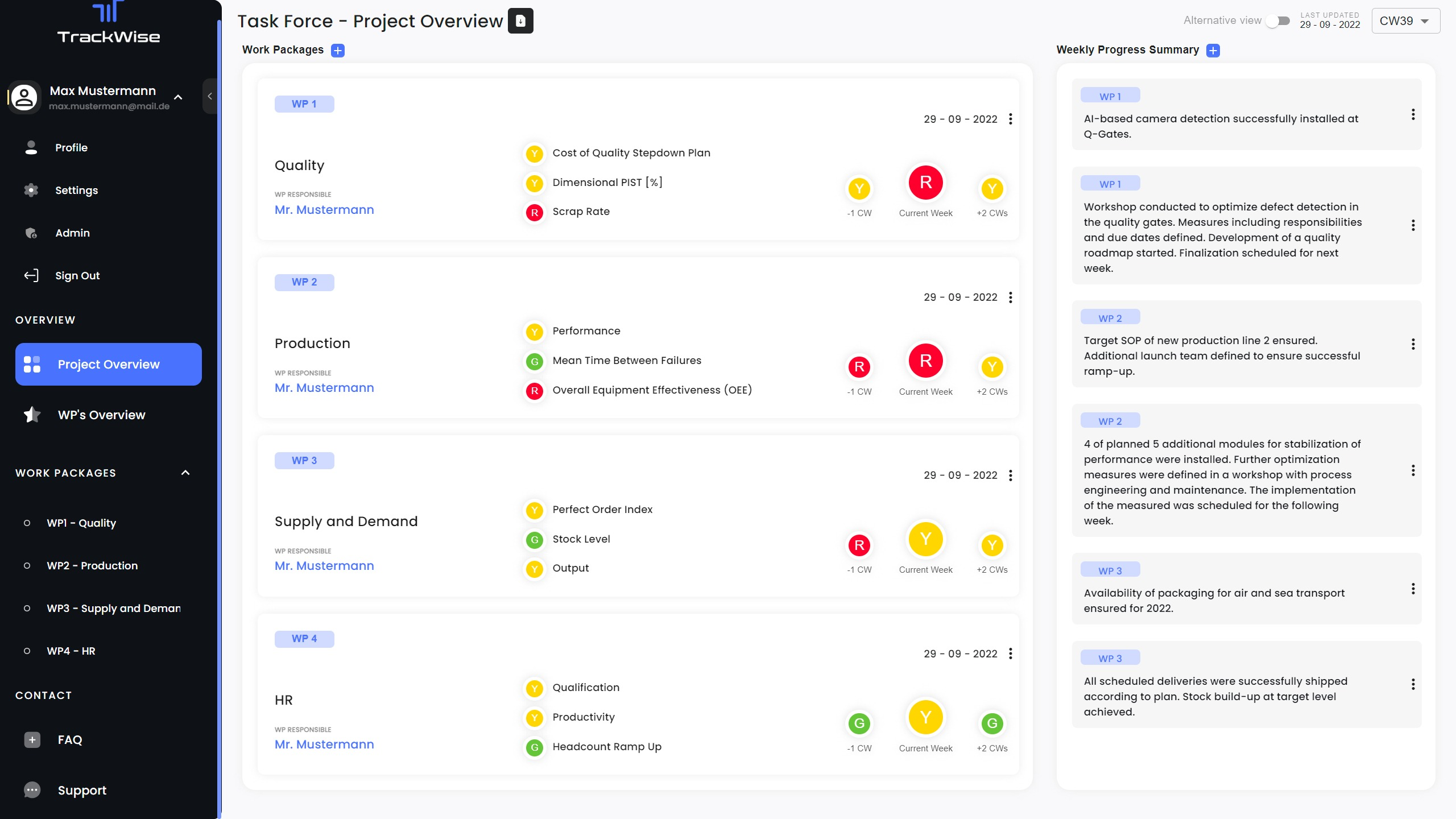This screenshot has height=819, width=1456.
Task: Collapse the Work Packages sidebar section
Action: coord(185,473)
